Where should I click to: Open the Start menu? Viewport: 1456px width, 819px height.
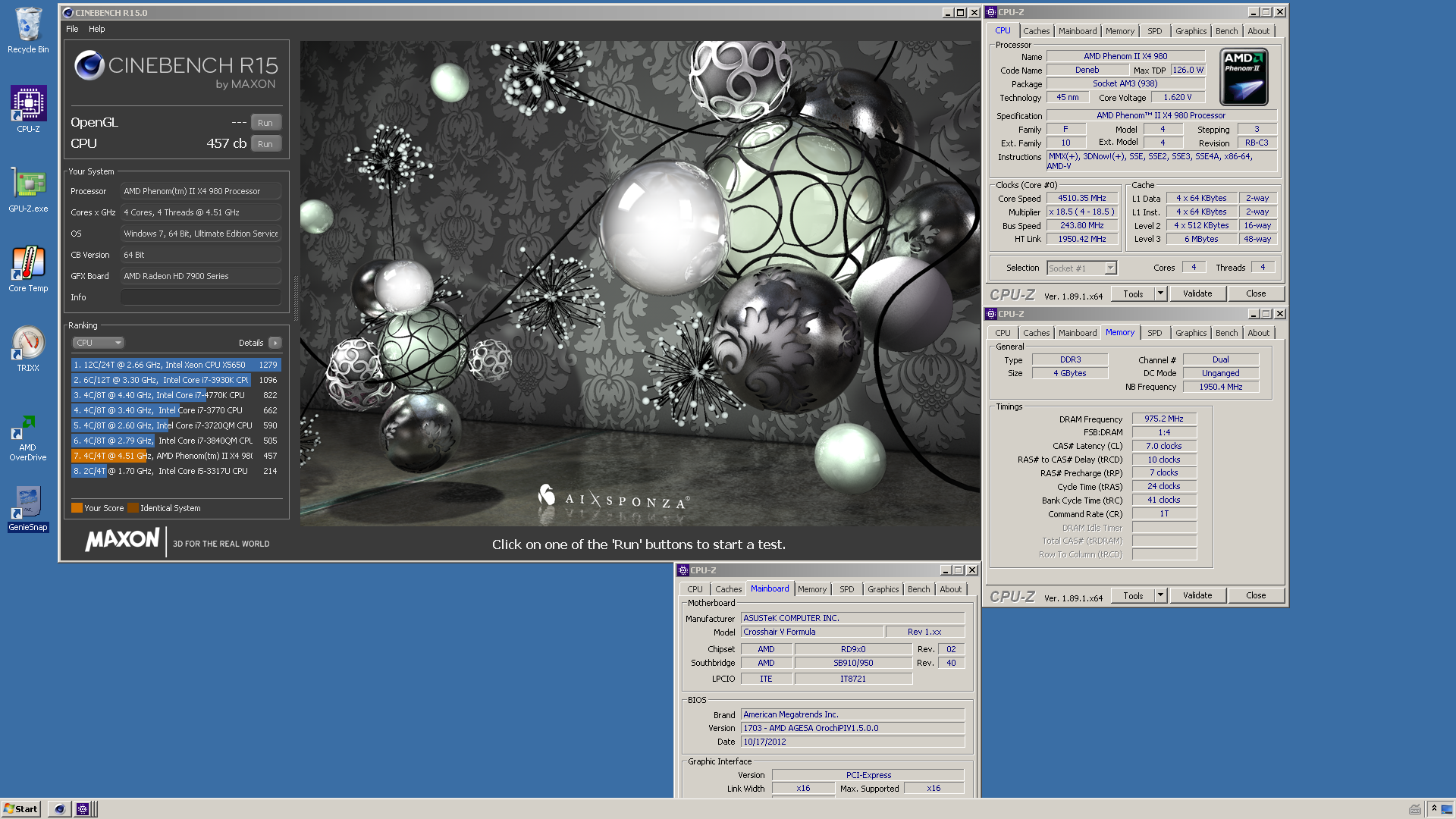coord(20,809)
